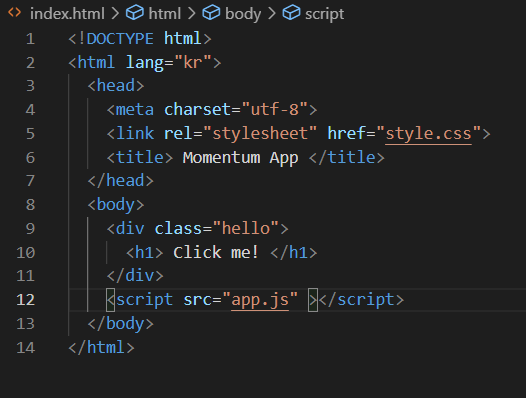The height and width of the screenshot is (398, 526).
Task: Click the lang attribute on line 2
Action: [145, 63]
